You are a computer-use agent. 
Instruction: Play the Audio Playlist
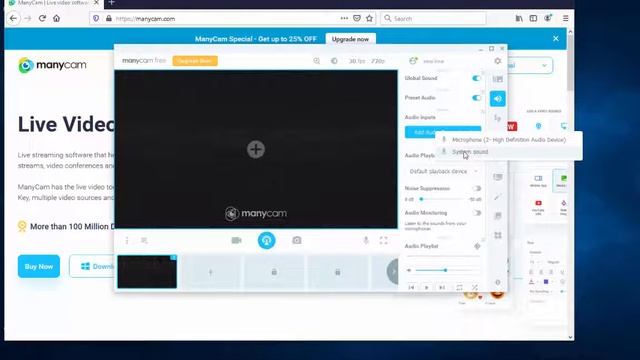coord(427,287)
